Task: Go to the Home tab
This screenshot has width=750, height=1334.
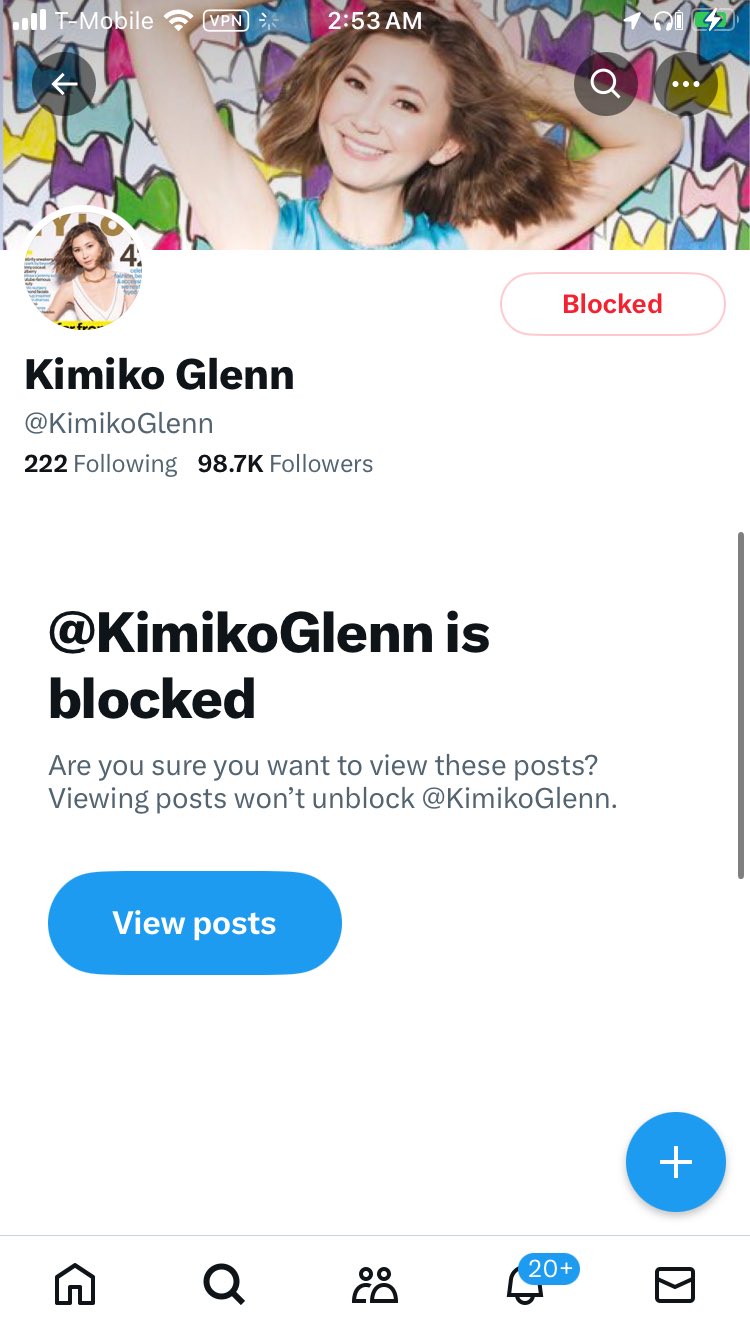Action: [75, 1284]
